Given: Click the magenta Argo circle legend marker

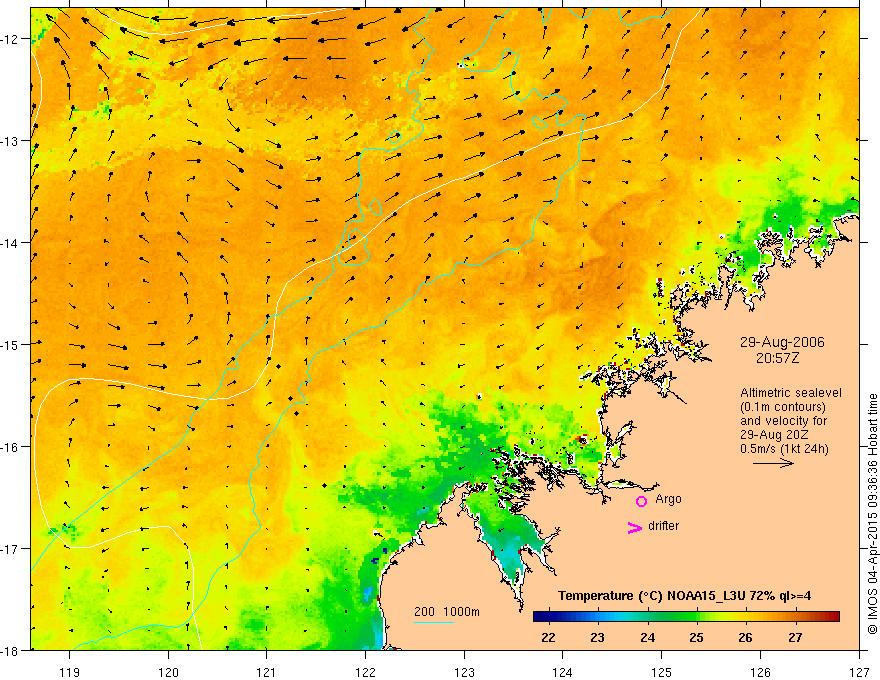Looking at the screenshot, I should 641,501.
